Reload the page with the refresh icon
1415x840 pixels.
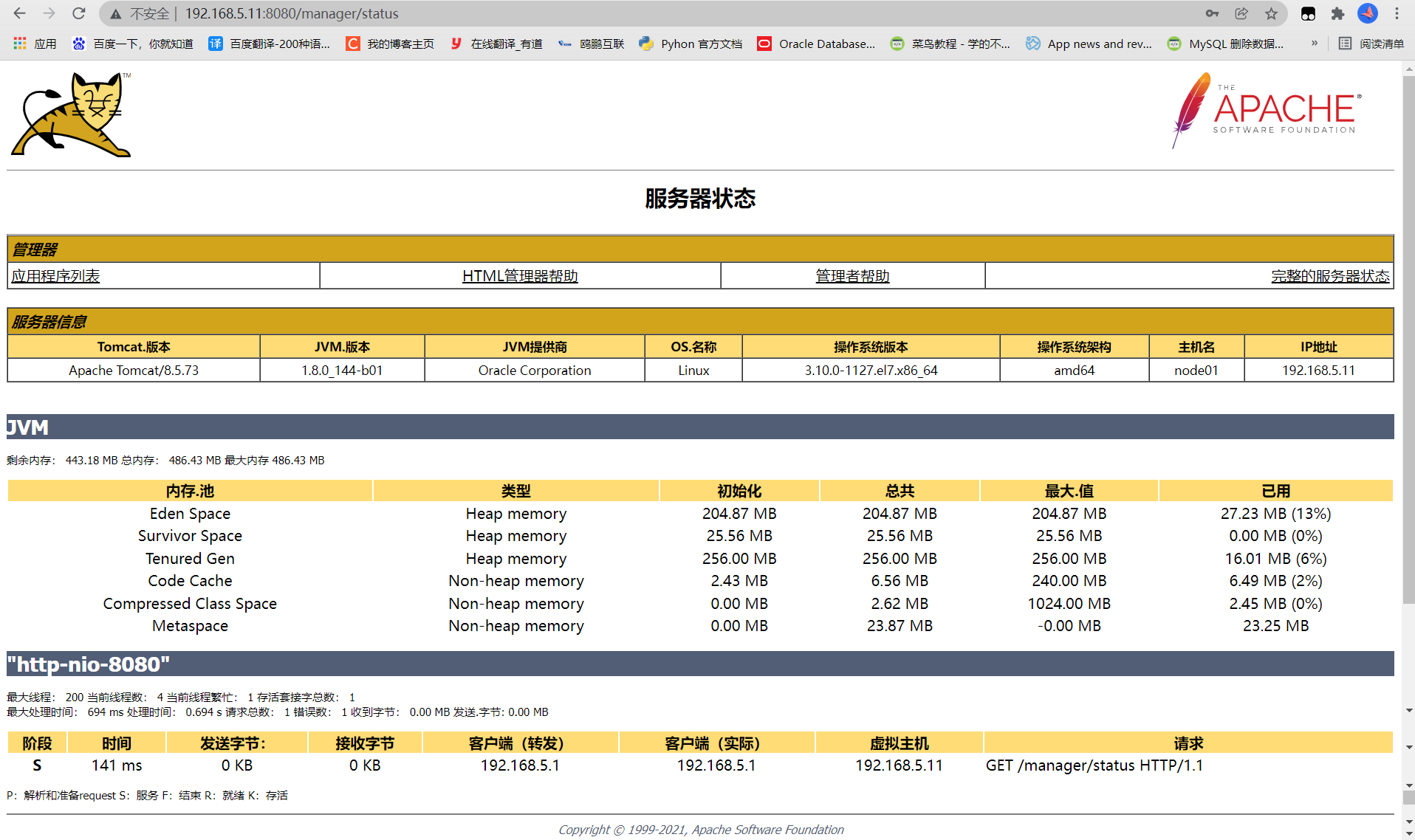79,13
